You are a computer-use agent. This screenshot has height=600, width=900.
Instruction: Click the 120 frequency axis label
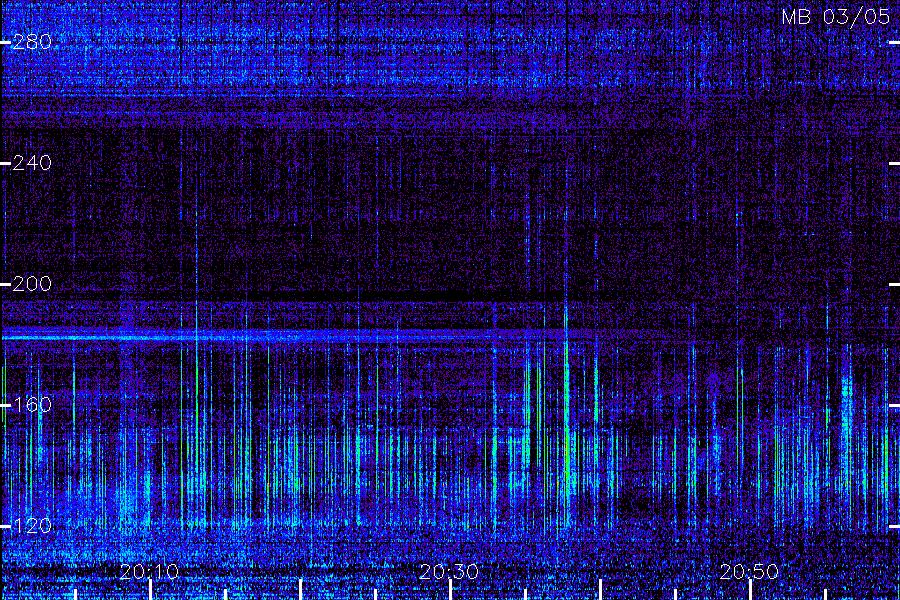(x=32, y=526)
